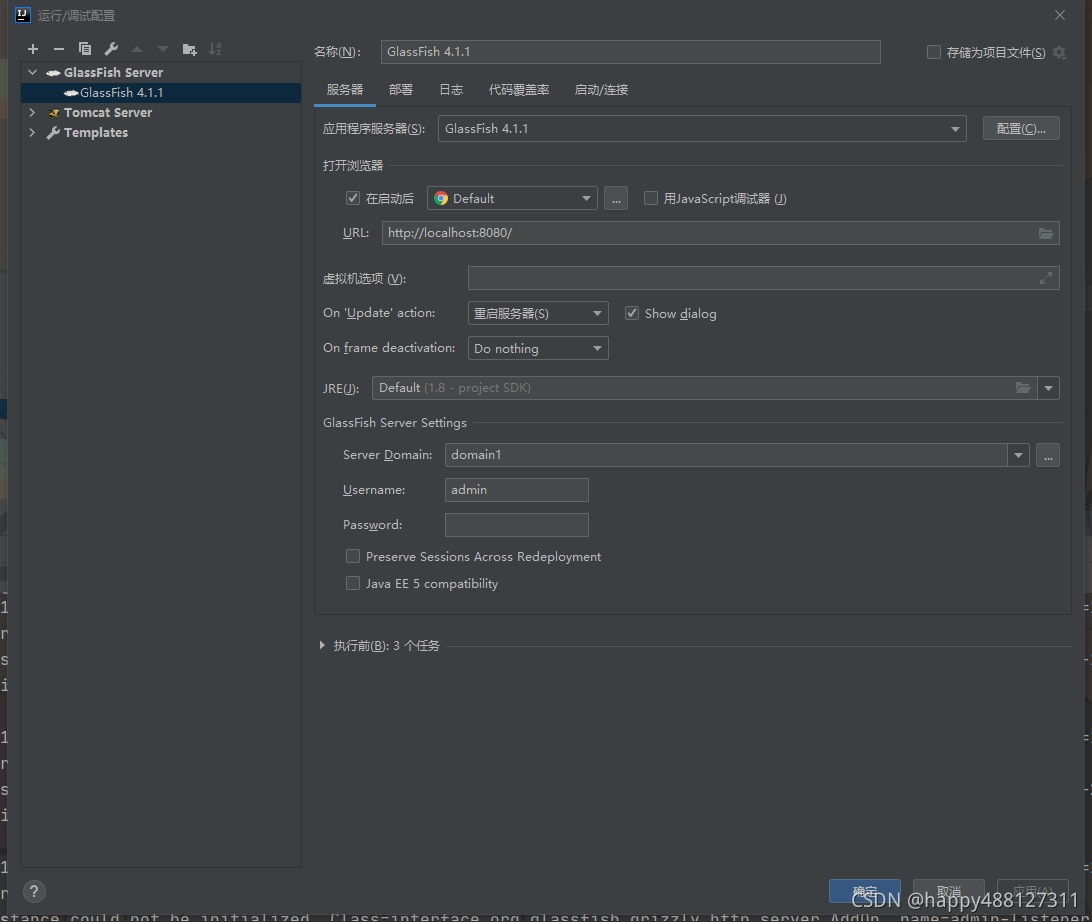
Task: Switch to the 日志 (Logs) tab
Action: pyautogui.click(x=451, y=90)
